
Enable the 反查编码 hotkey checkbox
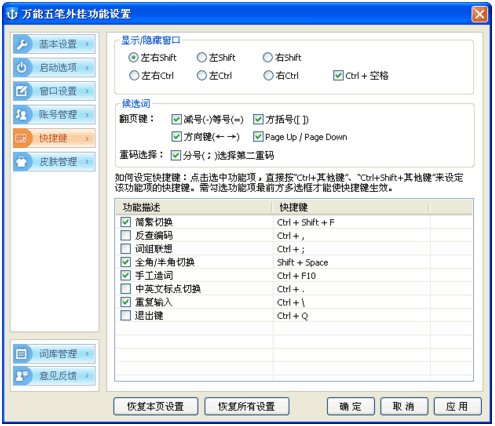[125, 235]
